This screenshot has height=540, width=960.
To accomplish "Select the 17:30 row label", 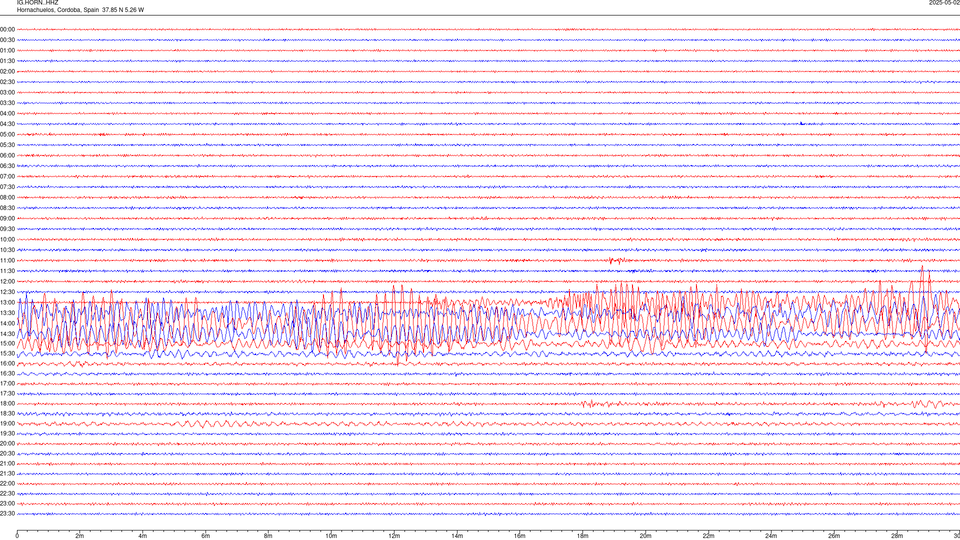I will click(x=7, y=394).
